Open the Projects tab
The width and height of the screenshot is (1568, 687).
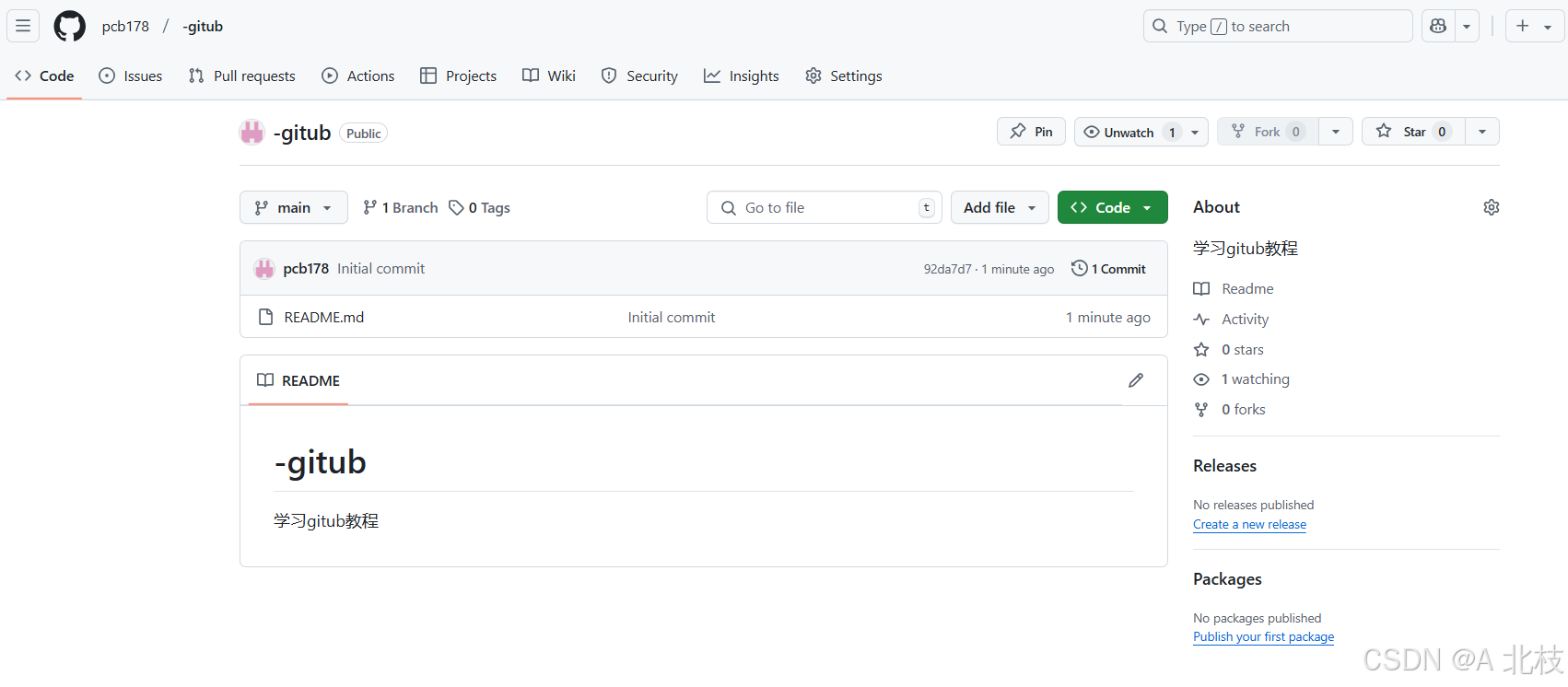(458, 76)
